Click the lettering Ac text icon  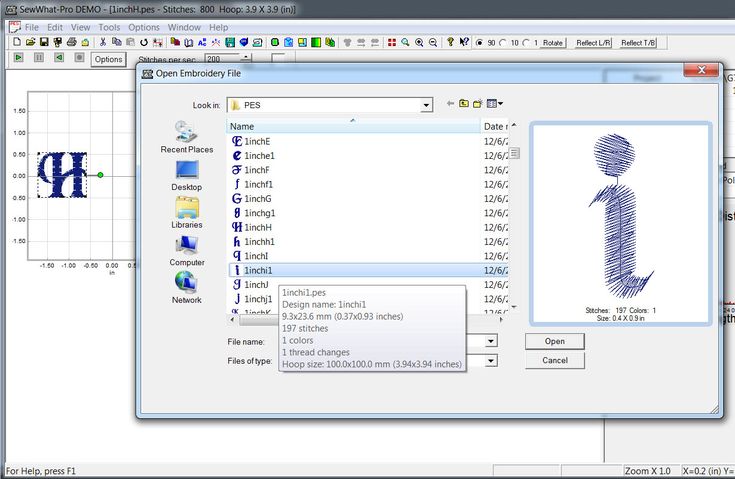tap(202, 43)
